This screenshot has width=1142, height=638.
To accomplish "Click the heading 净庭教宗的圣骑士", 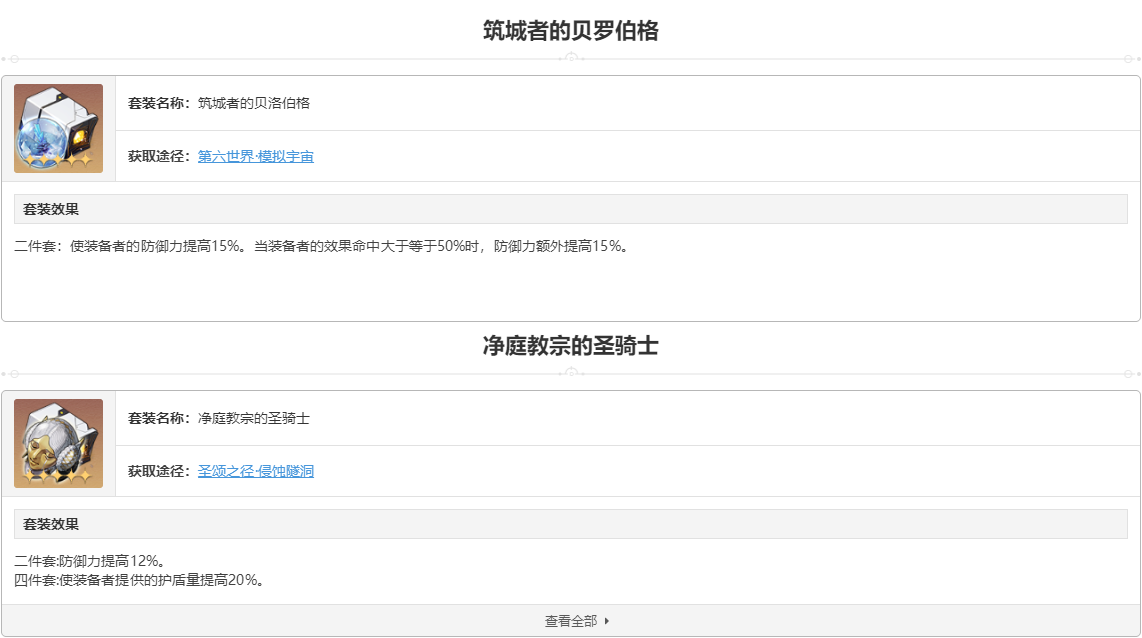I will (571, 346).
